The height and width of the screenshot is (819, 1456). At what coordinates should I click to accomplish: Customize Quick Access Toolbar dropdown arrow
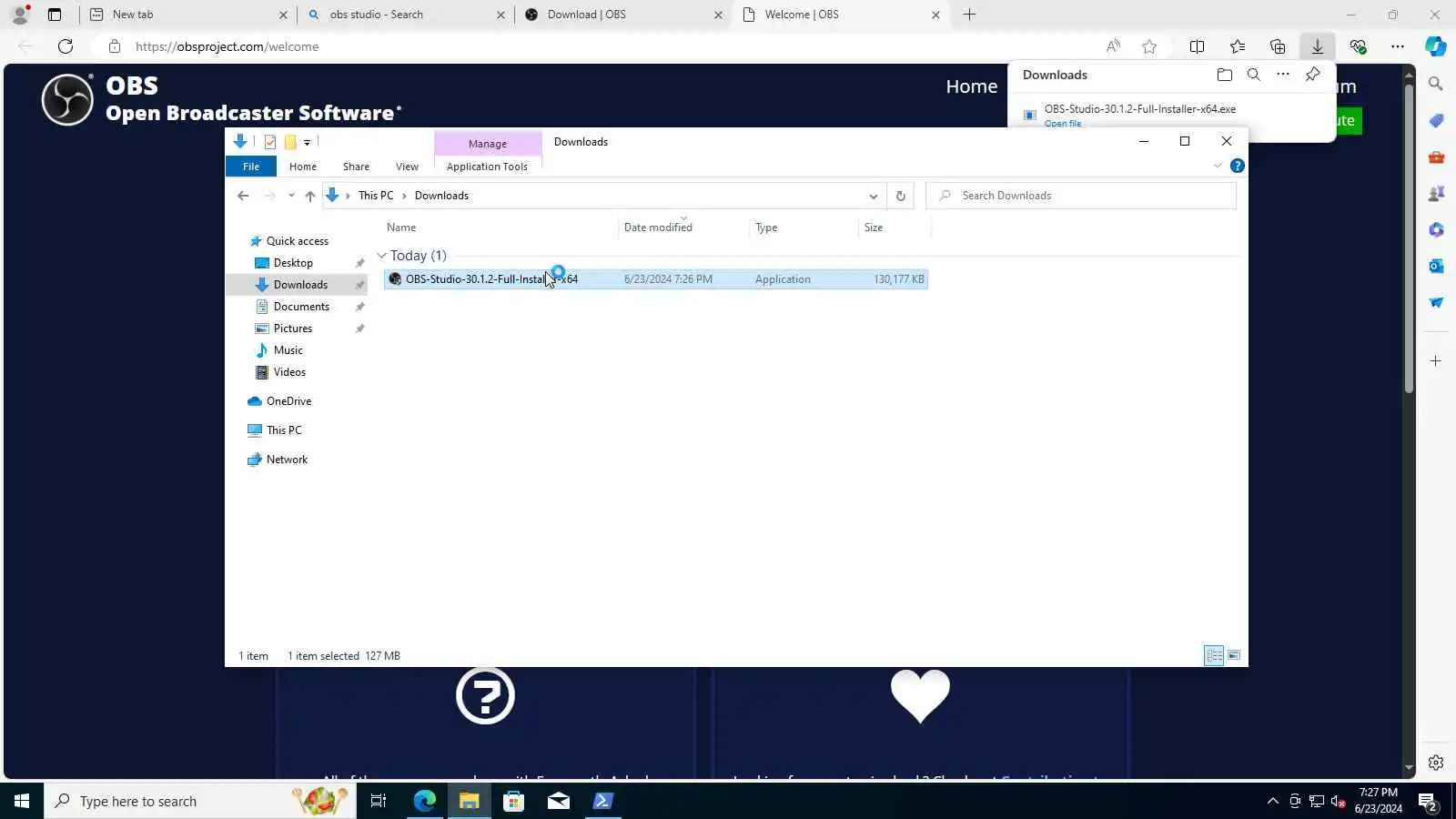pos(308,142)
